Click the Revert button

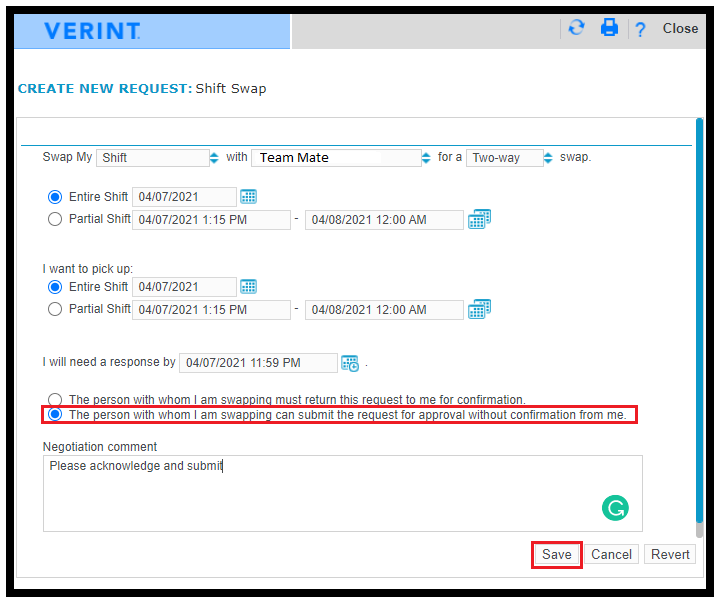[x=670, y=554]
